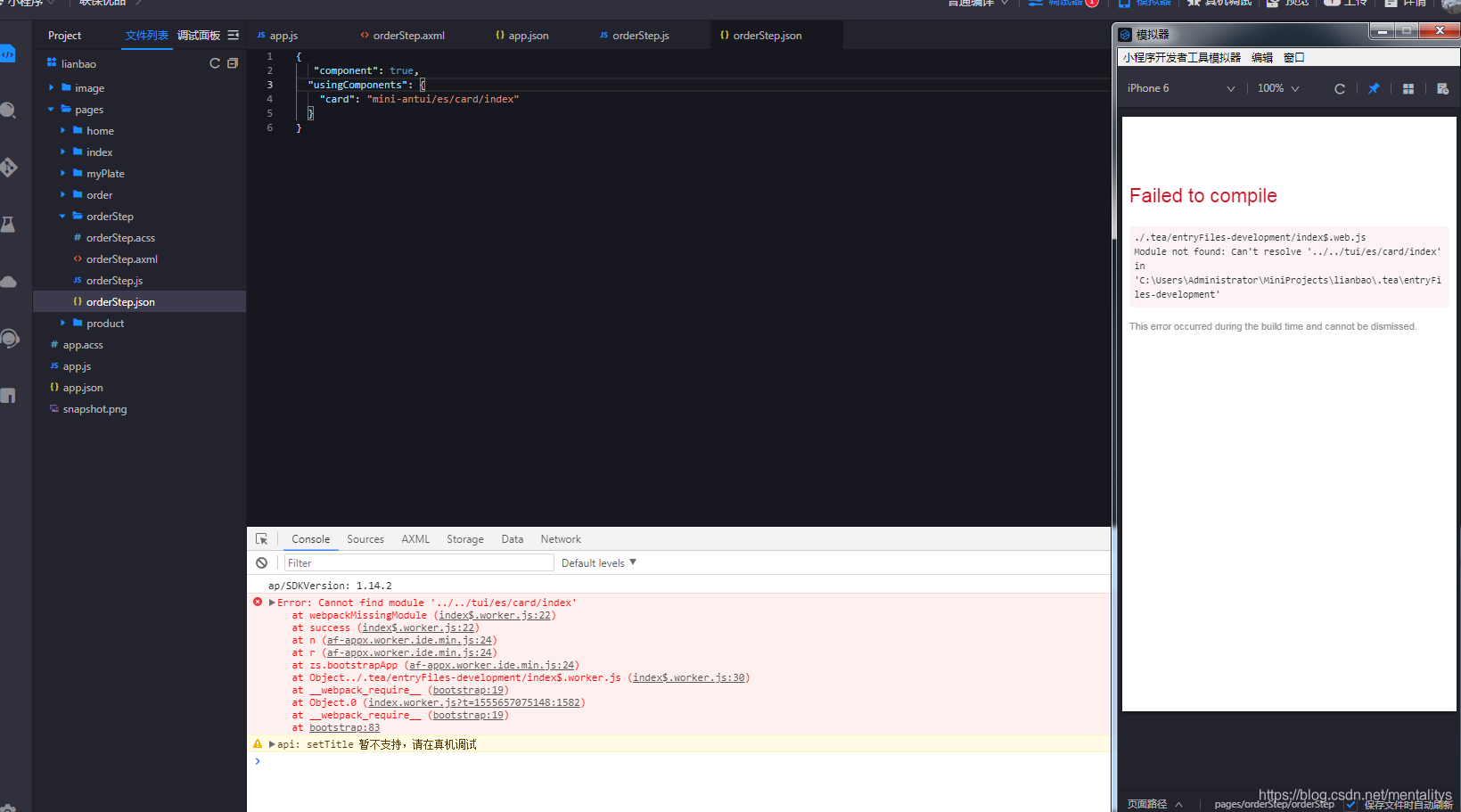Open the 窗口 menu in simulator window
1461x812 pixels.
(x=1294, y=57)
